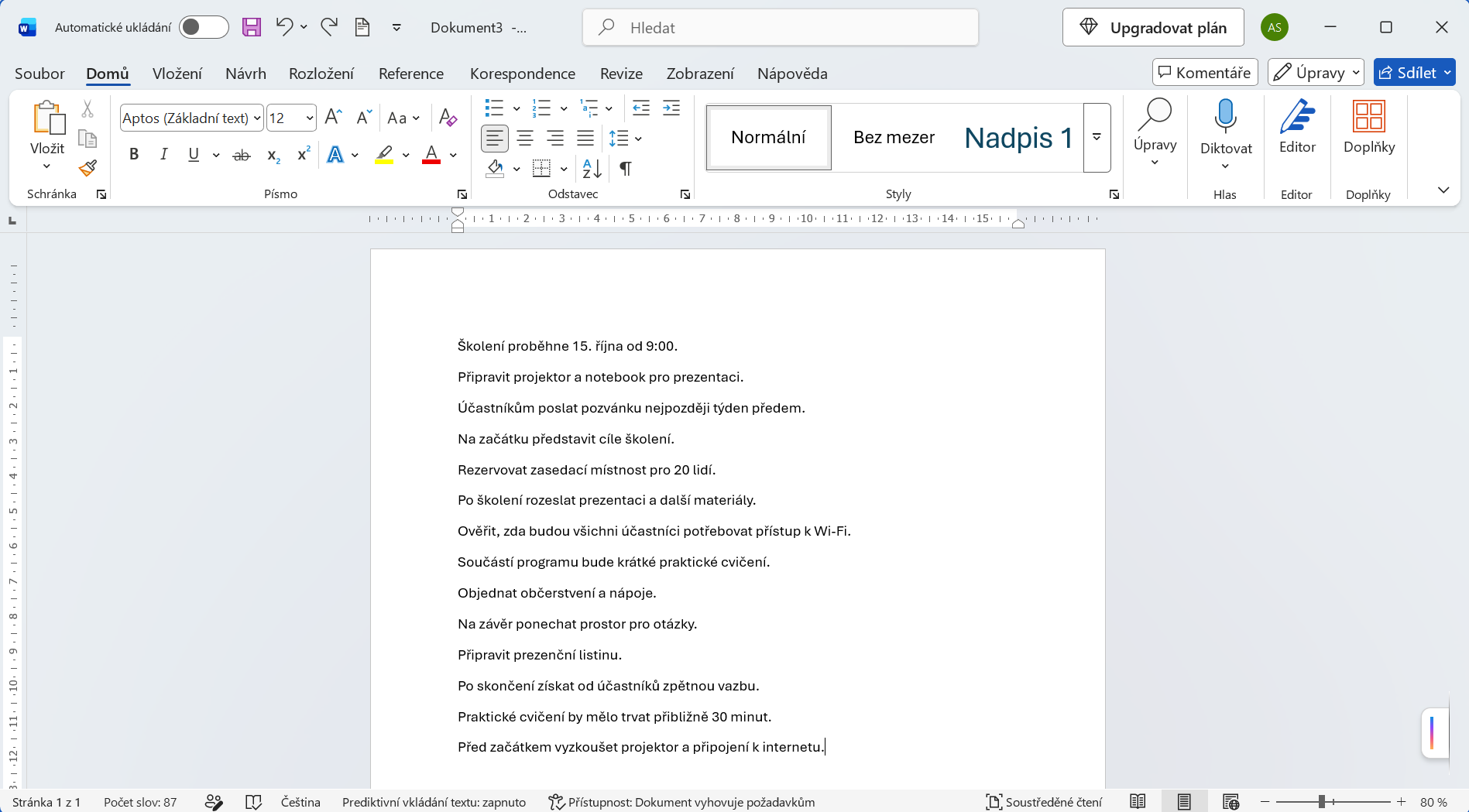The width and height of the screenshot is (1469, 812).
Task: Click the Hledat search field
Action: pos(781,28)
